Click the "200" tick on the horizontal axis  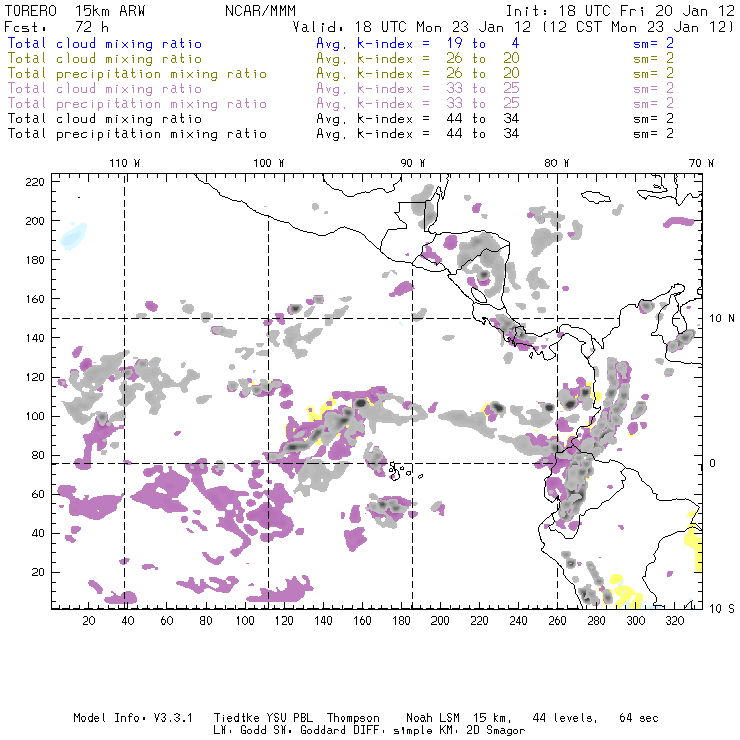pyautogui.click(x=440, y=621)
